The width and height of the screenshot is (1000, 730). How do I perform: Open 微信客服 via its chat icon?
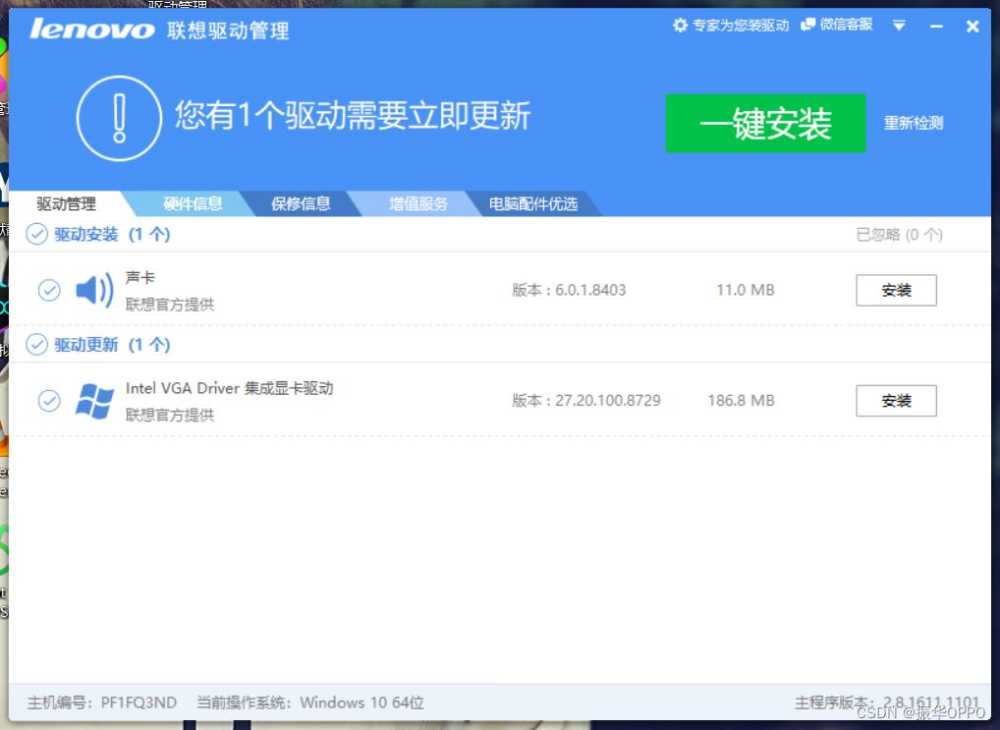tap(806, 25)
